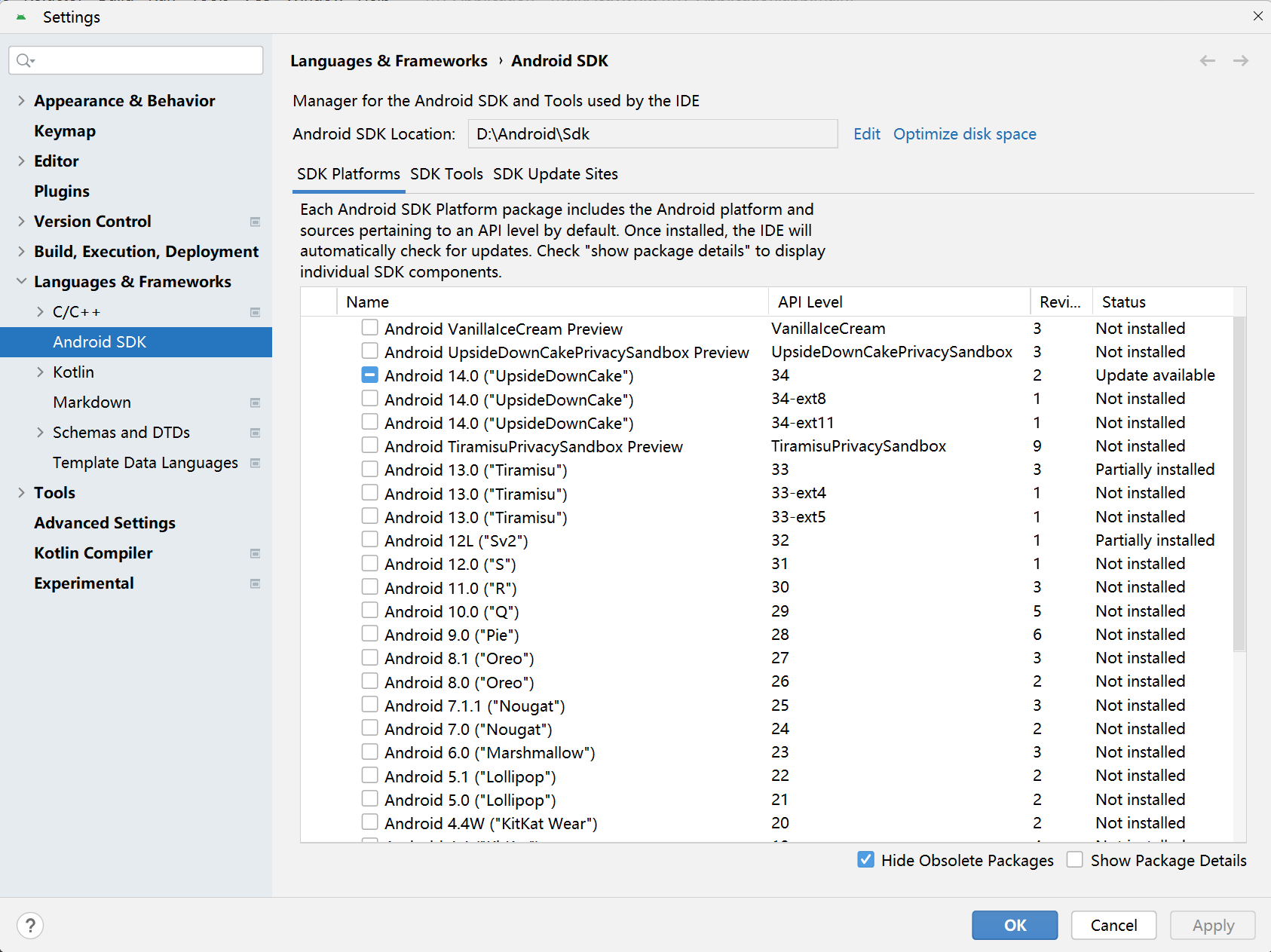Click the back navigation arrow icon
1271x952 pixels.
[1207, 61]
